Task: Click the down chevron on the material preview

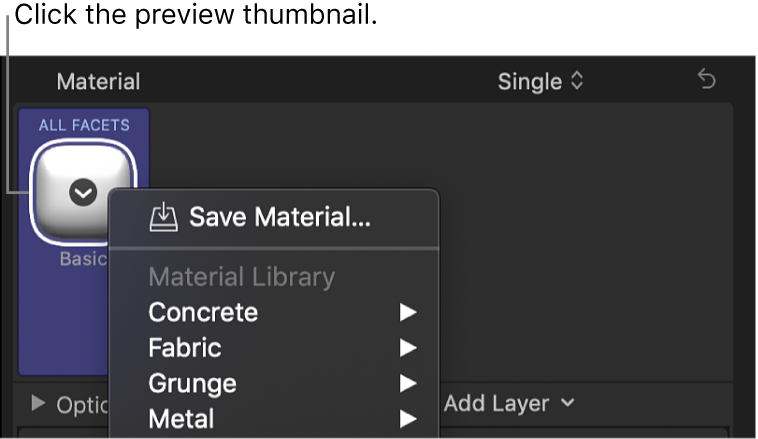Action: coord(83,193)
